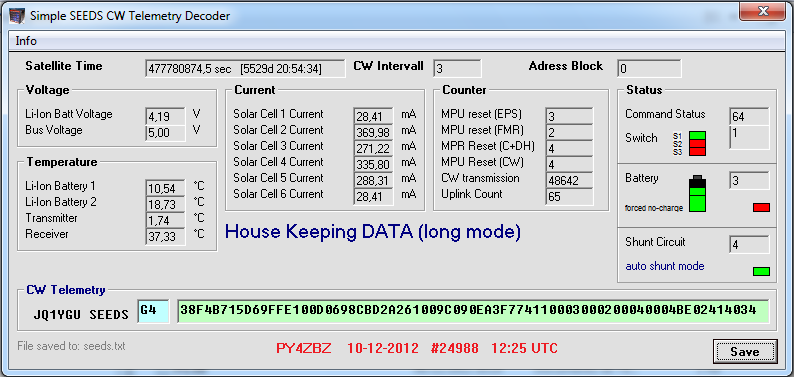Viewport: 794px width, 377px height.
Task: Click the red S2 switch indicator
Action: point(697,144)
